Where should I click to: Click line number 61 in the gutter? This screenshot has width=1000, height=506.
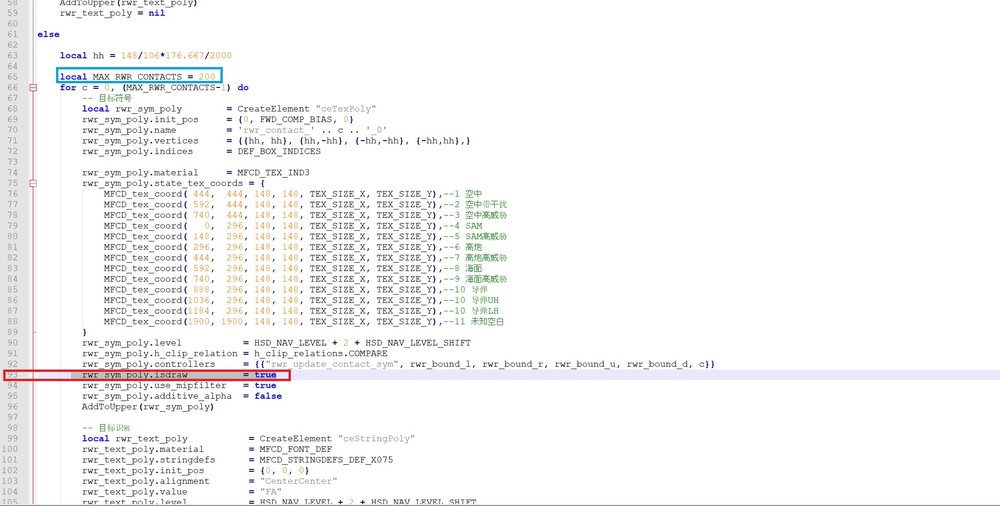coord(13,34)
